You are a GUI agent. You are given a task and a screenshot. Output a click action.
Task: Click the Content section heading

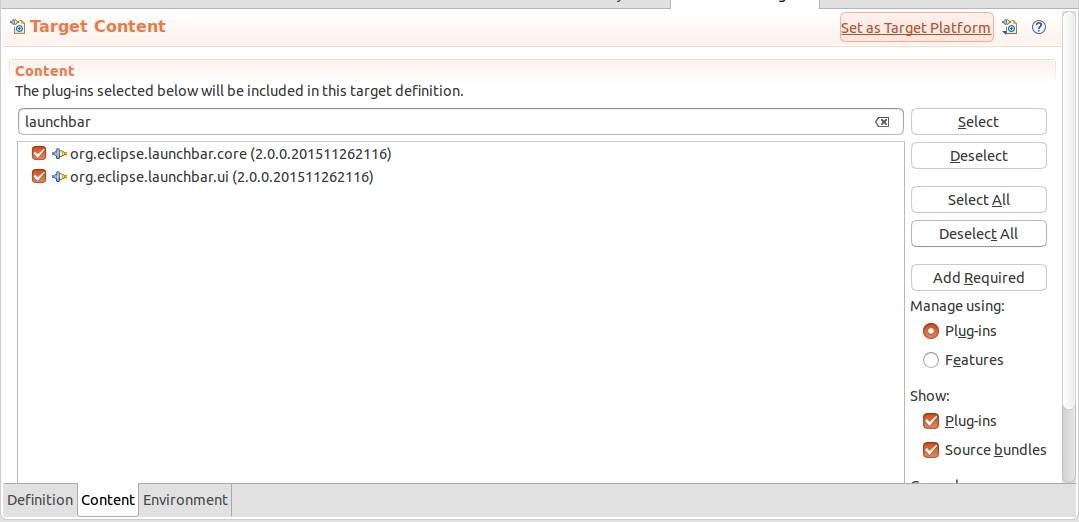pyautogui.click(x=45, y=71)
